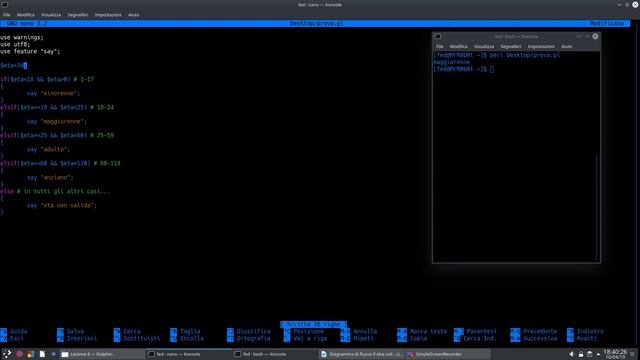Open Segnalibri menu in the small bash Konsole window
The height and width of the screenshot is (360, 640).
coord(511,47)
